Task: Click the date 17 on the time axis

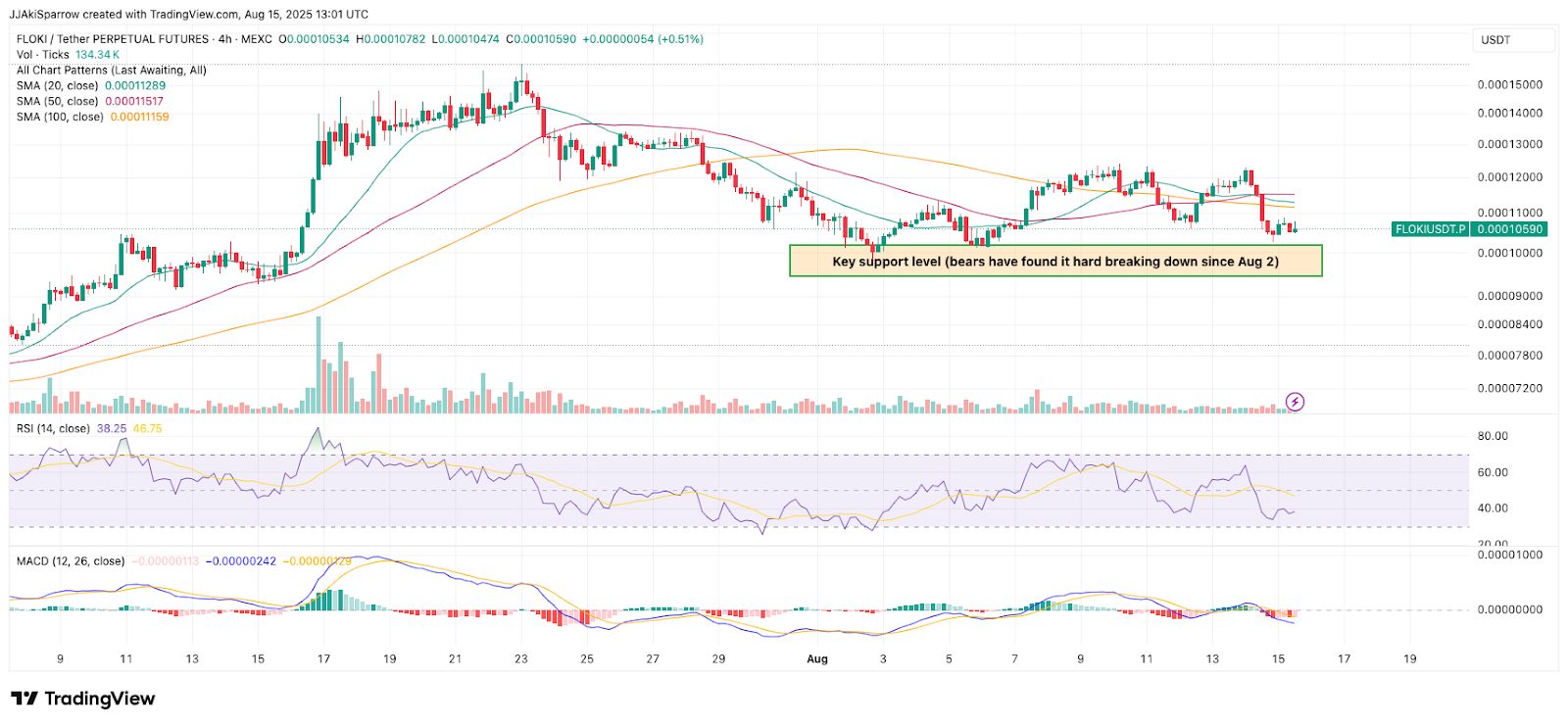Action: pyautogui.click(x=1344, y=659)
